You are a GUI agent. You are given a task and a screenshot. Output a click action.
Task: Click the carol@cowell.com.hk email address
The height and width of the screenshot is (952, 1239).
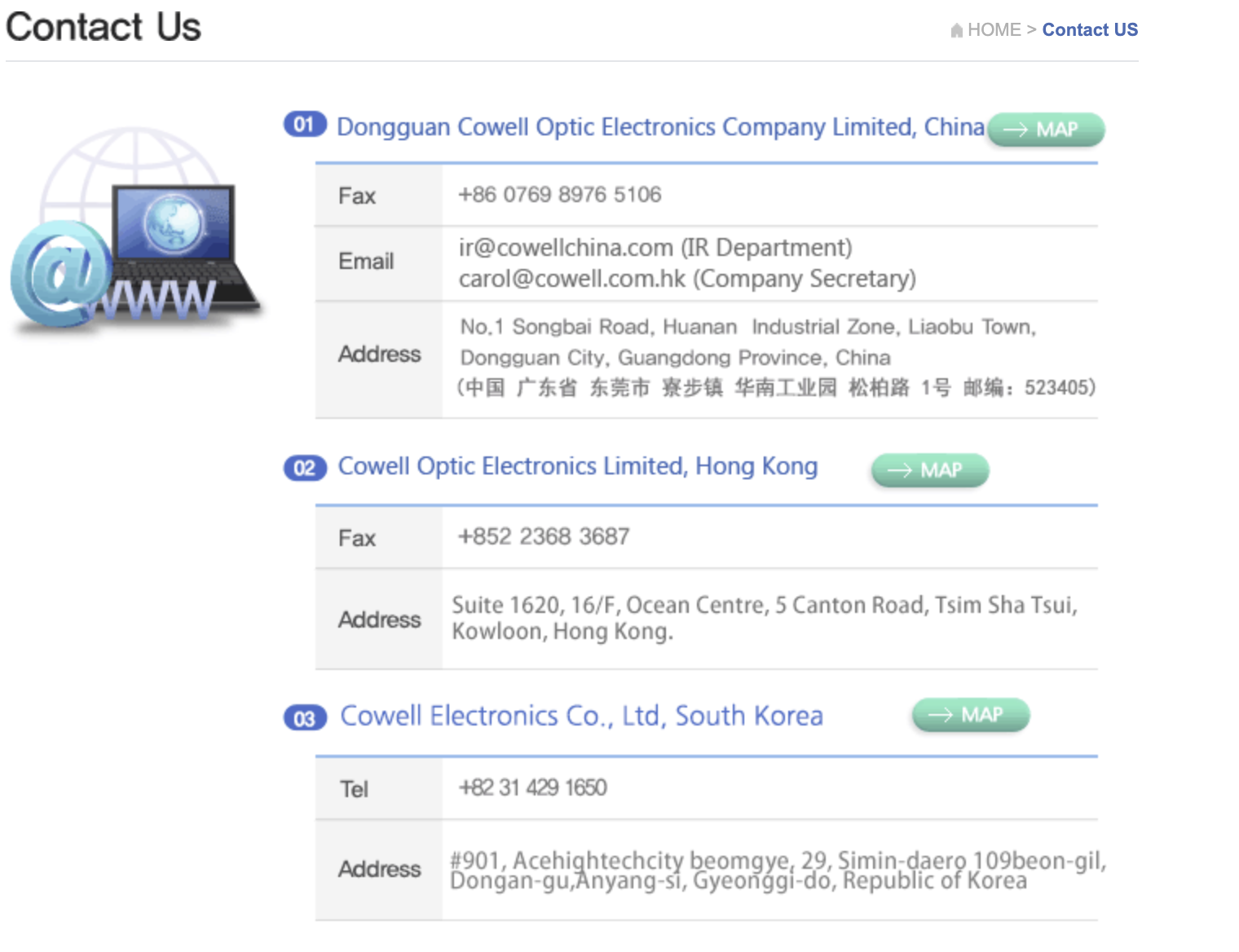572,279
